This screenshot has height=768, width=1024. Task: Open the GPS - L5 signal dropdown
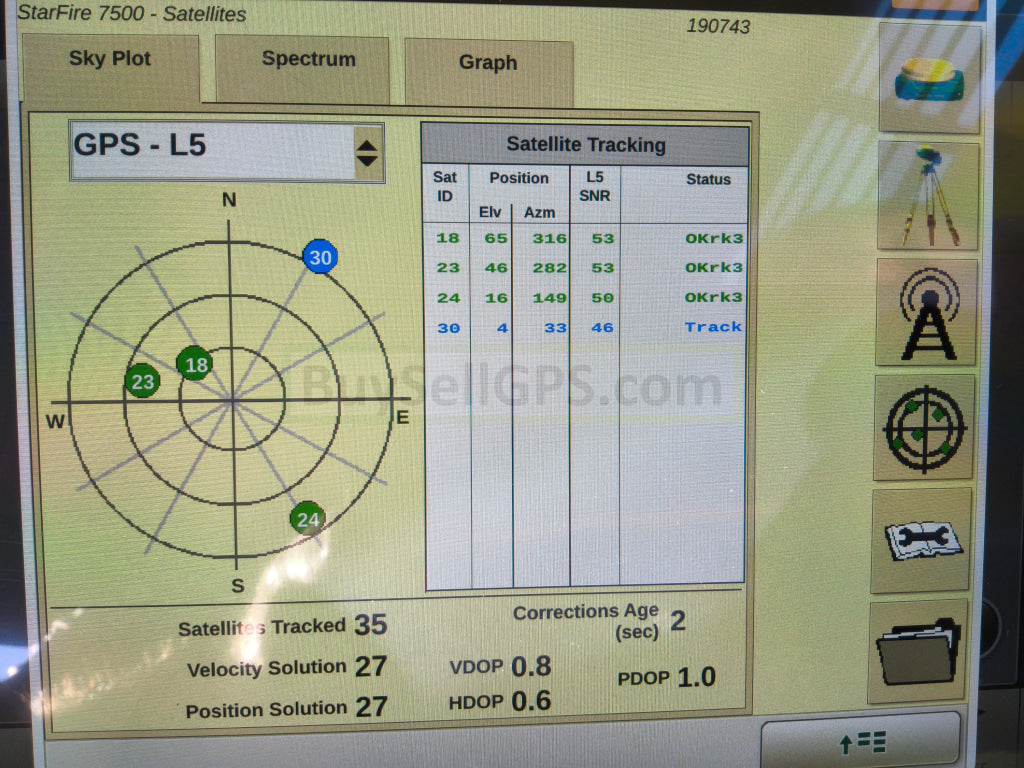tap(212, 151)
